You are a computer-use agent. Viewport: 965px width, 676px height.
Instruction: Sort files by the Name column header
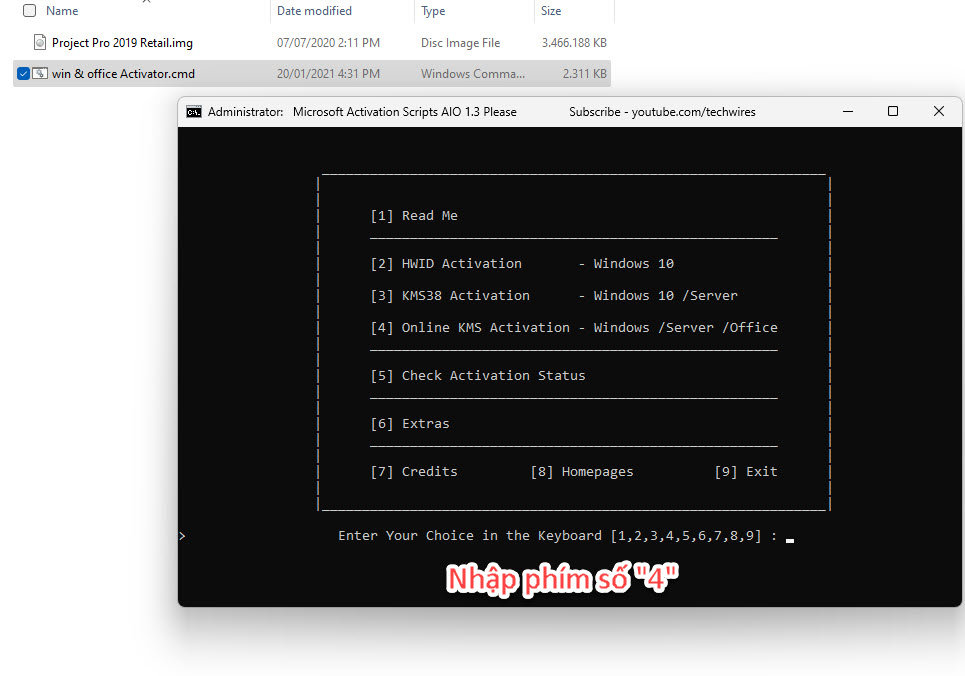click(x=62, y=11)
